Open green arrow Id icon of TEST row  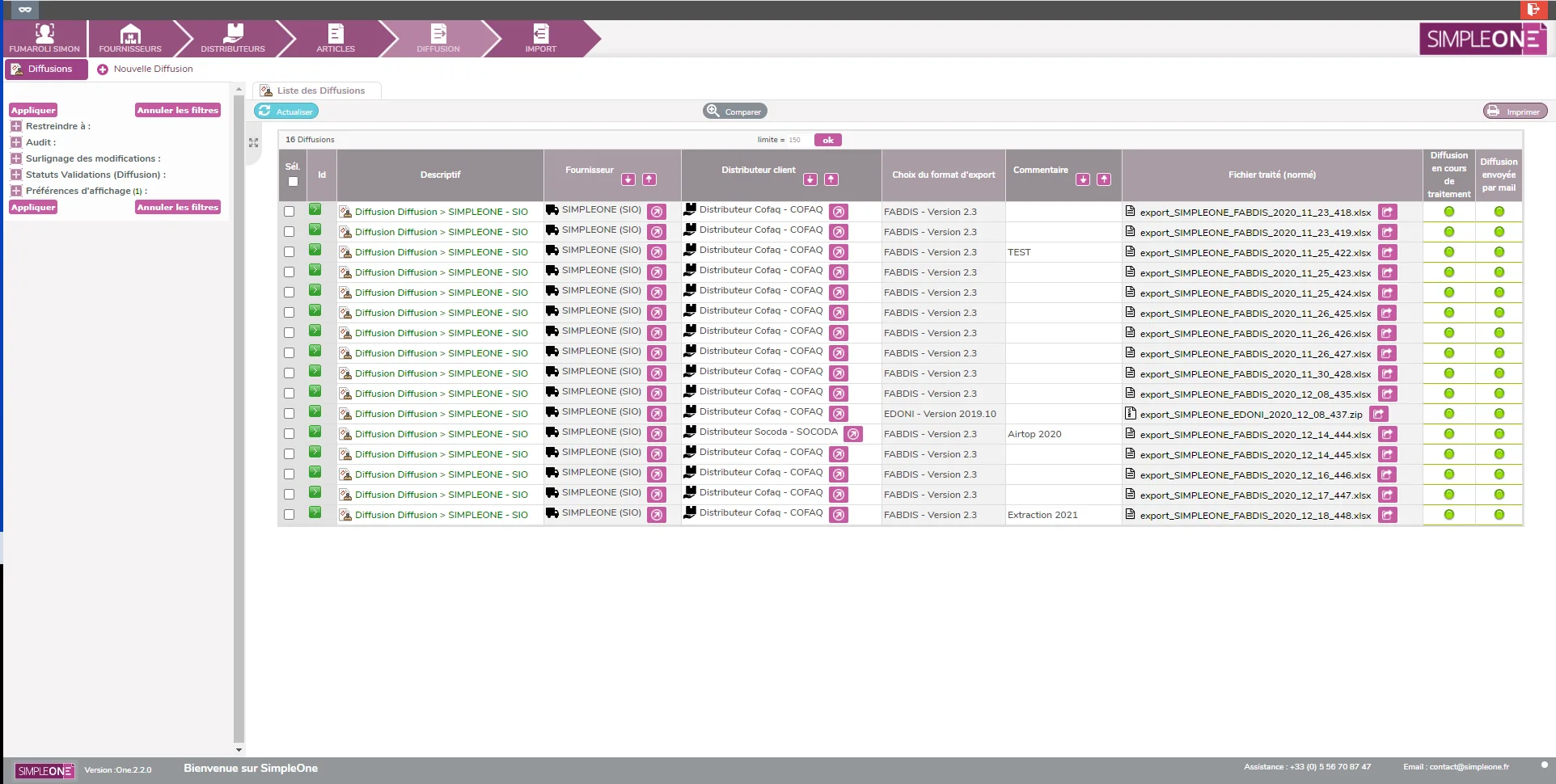point(315,250)
